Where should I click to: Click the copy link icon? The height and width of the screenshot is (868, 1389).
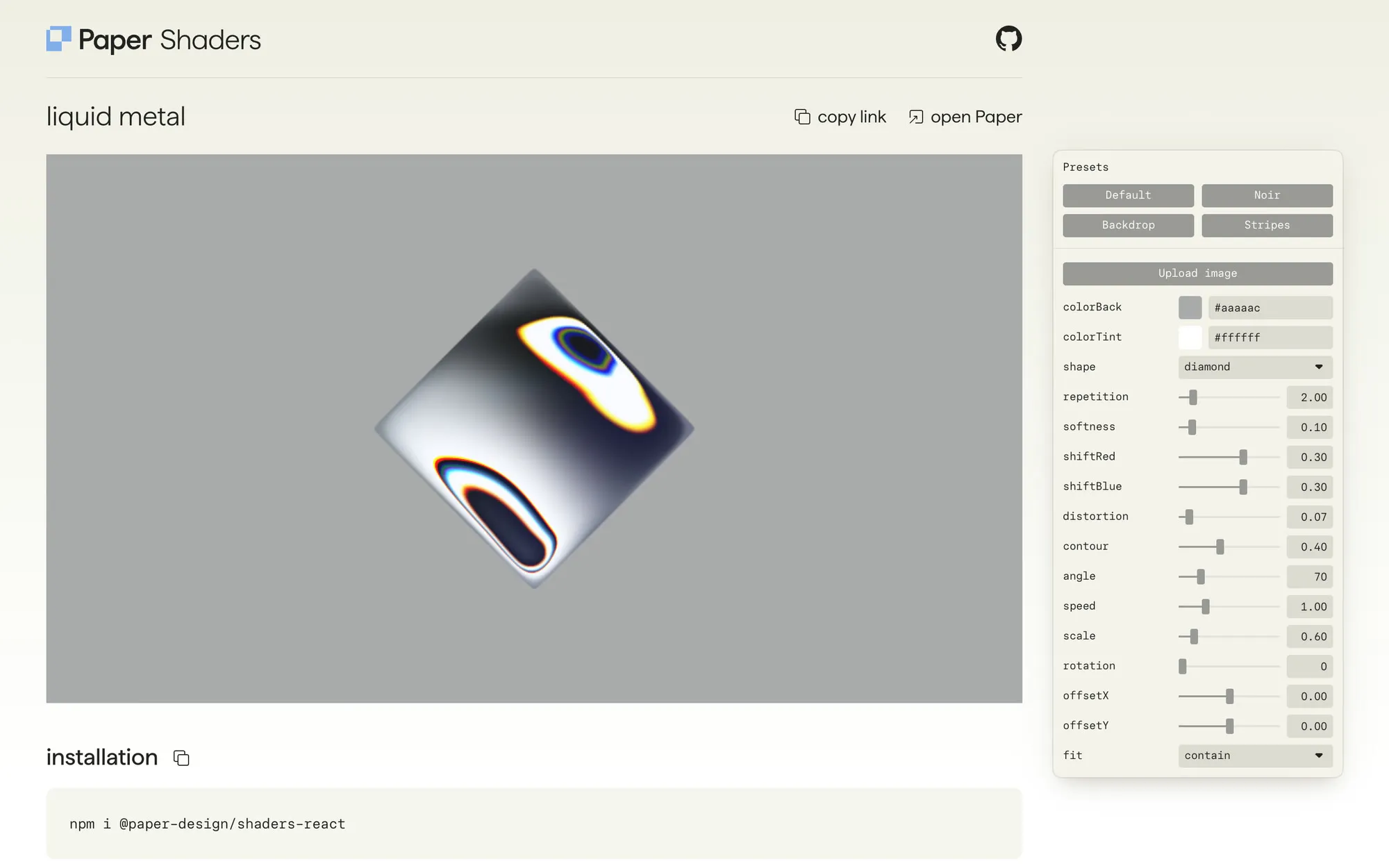coord(802,117)
